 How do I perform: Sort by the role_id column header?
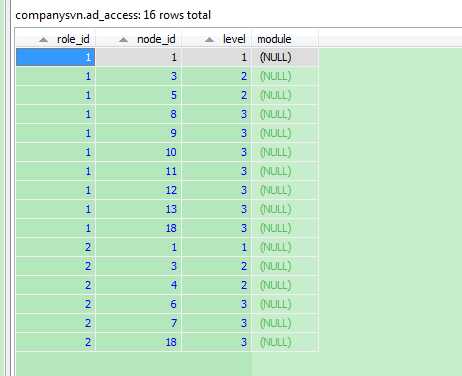(56, 39)
